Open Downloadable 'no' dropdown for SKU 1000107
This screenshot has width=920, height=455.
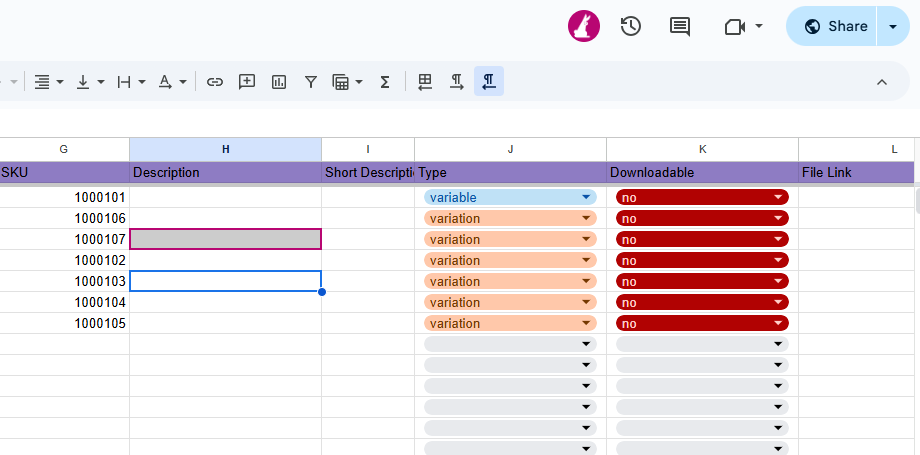click(x=702, y=239)
